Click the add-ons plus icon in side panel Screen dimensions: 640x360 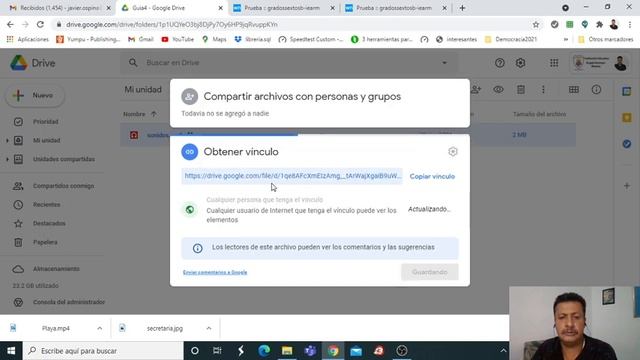(x=627, y=186)
